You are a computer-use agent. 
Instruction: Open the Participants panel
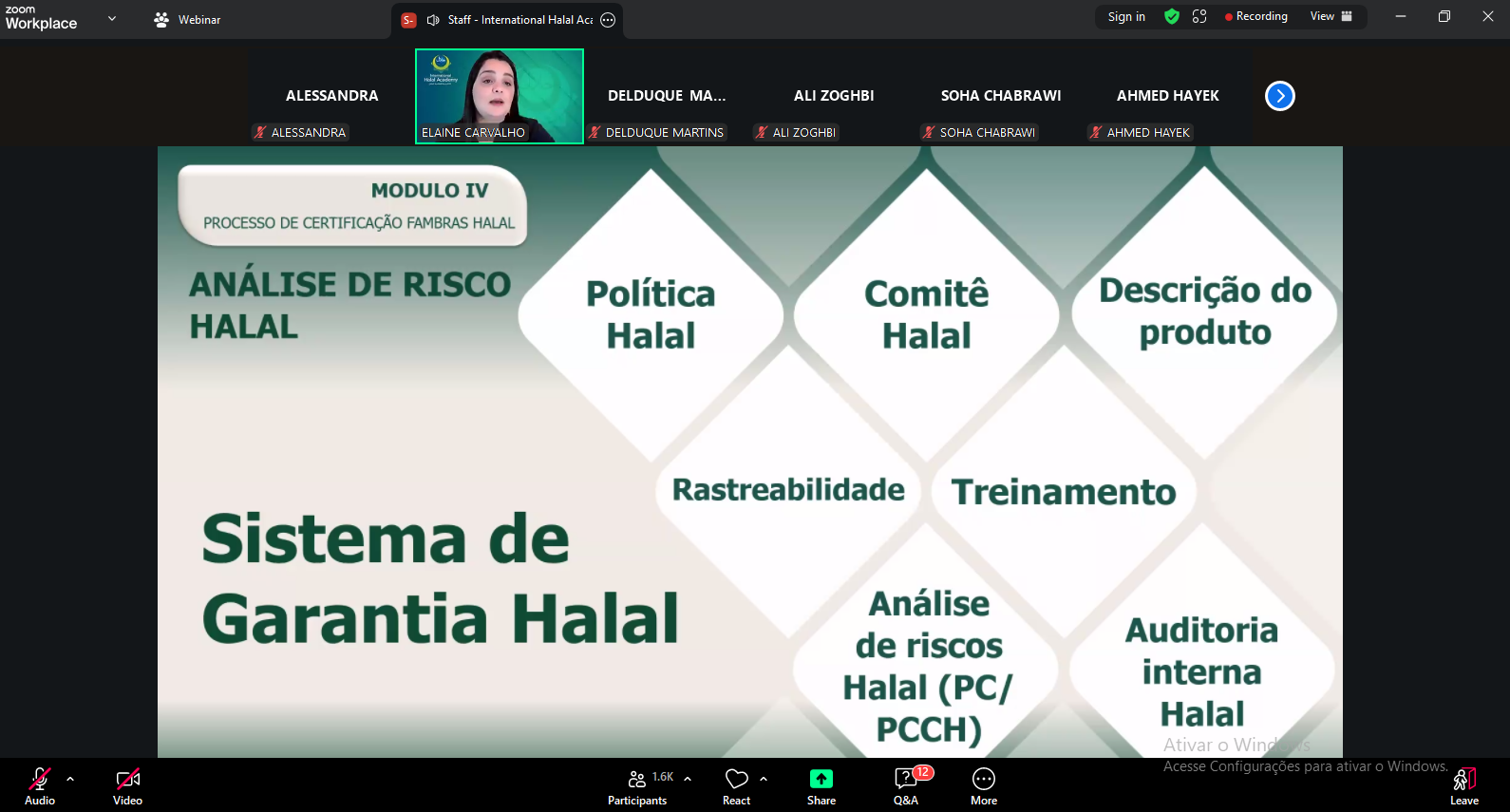pos(637,785)
